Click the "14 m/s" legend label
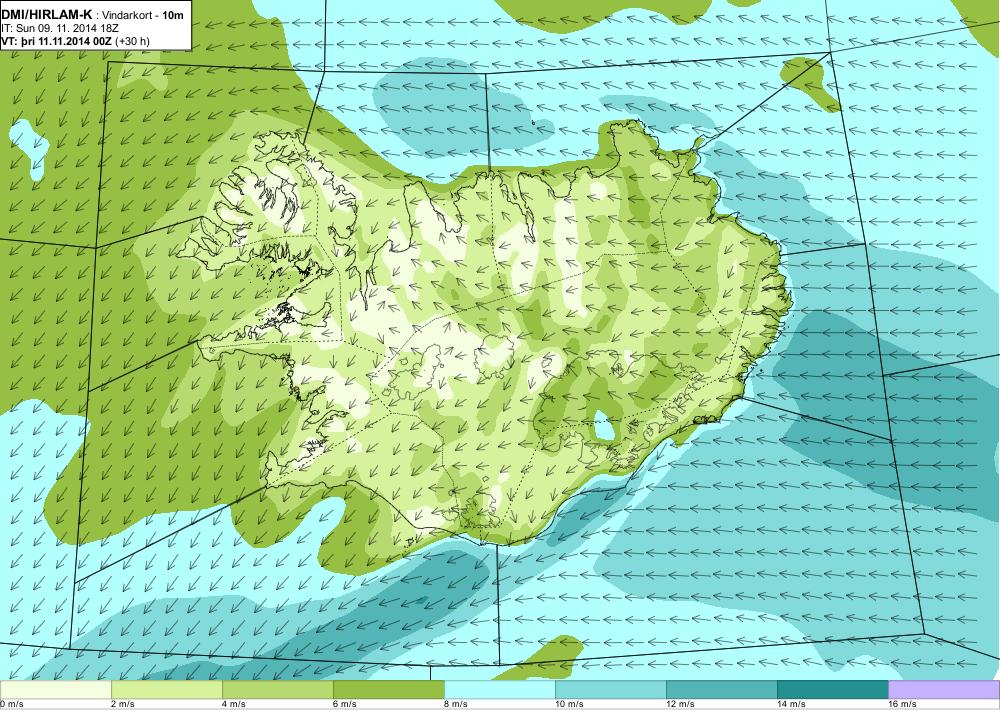The height and width of the screenshot is (710, 1000). [791, 704]
